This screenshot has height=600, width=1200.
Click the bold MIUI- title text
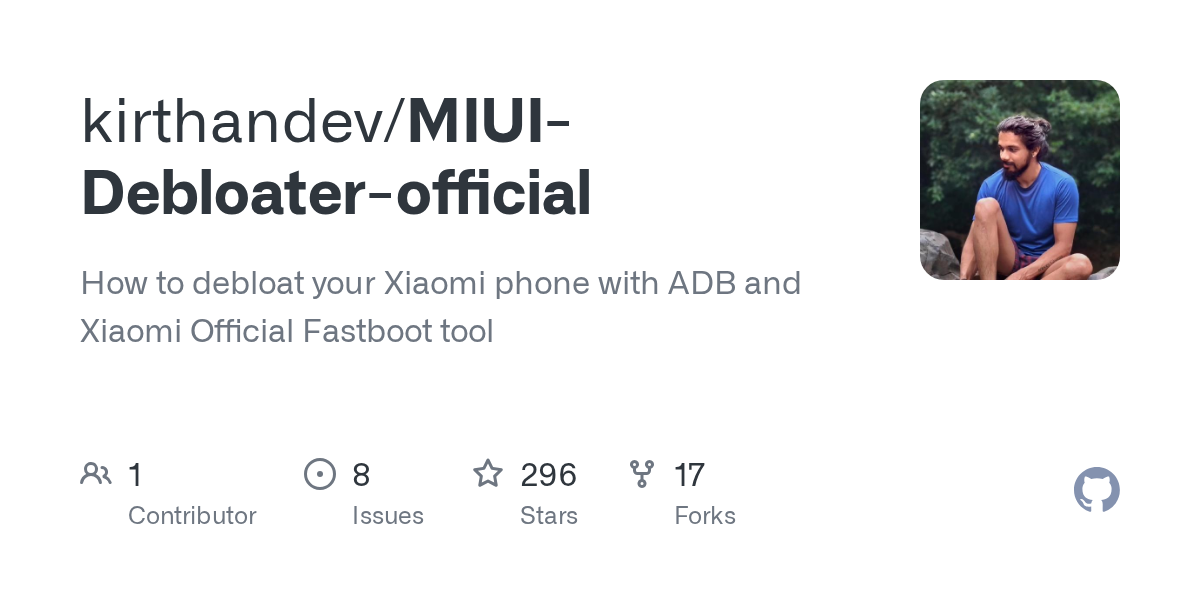coord(489,122)
